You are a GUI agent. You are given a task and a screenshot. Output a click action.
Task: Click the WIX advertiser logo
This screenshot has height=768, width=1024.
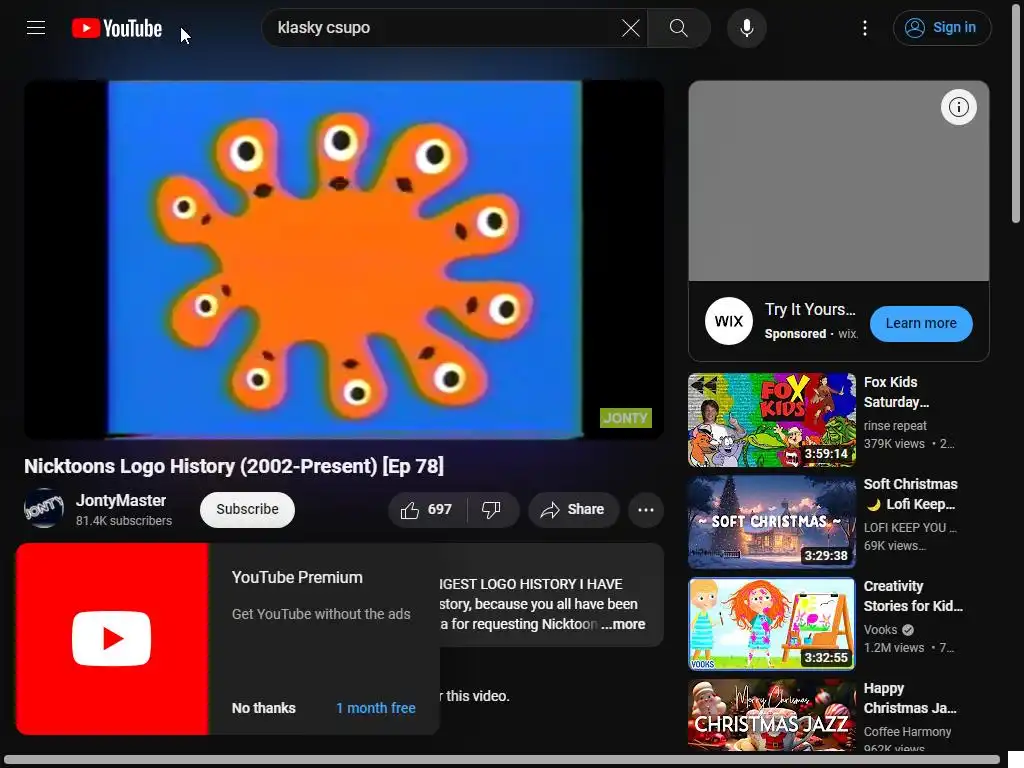pos(729,321)
